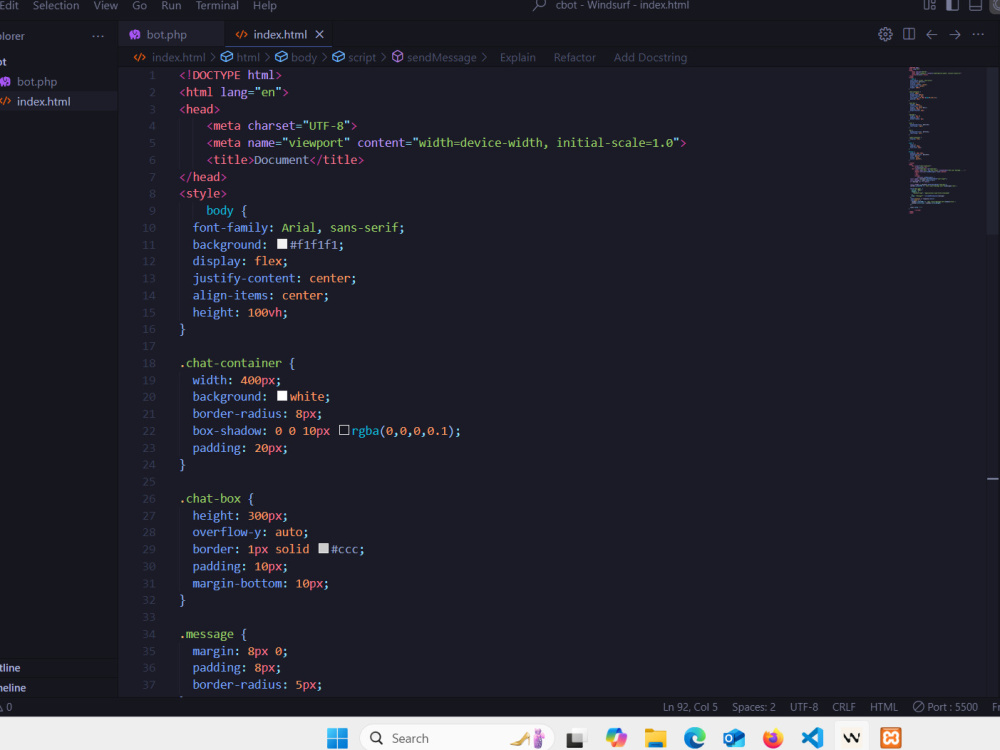Toggle bottom panel layout icon
Screen dimensions: 1000x750
point(975,6)
